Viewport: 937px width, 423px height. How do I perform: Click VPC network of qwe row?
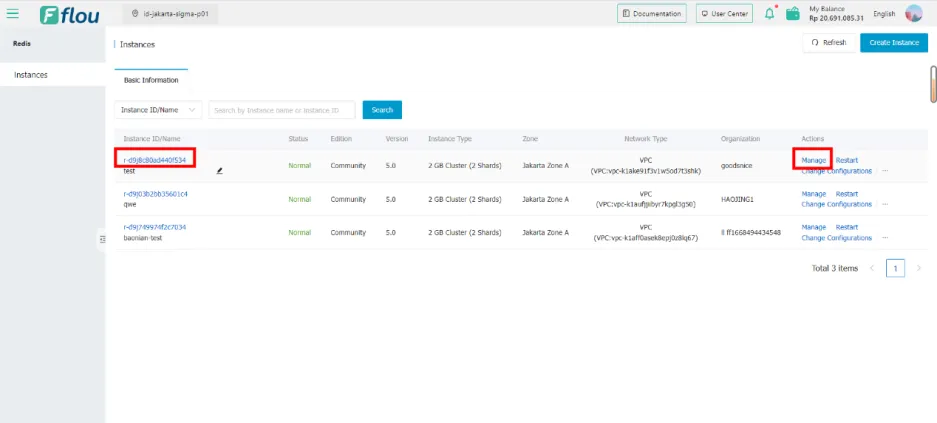point(645,199)
